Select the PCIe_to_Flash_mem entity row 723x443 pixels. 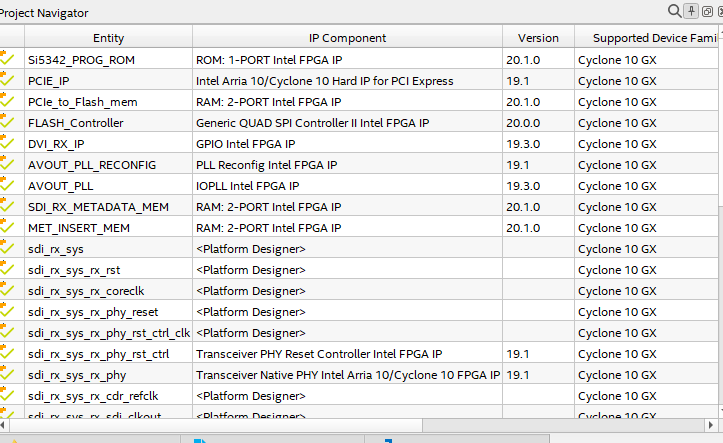tap(83, 102)
